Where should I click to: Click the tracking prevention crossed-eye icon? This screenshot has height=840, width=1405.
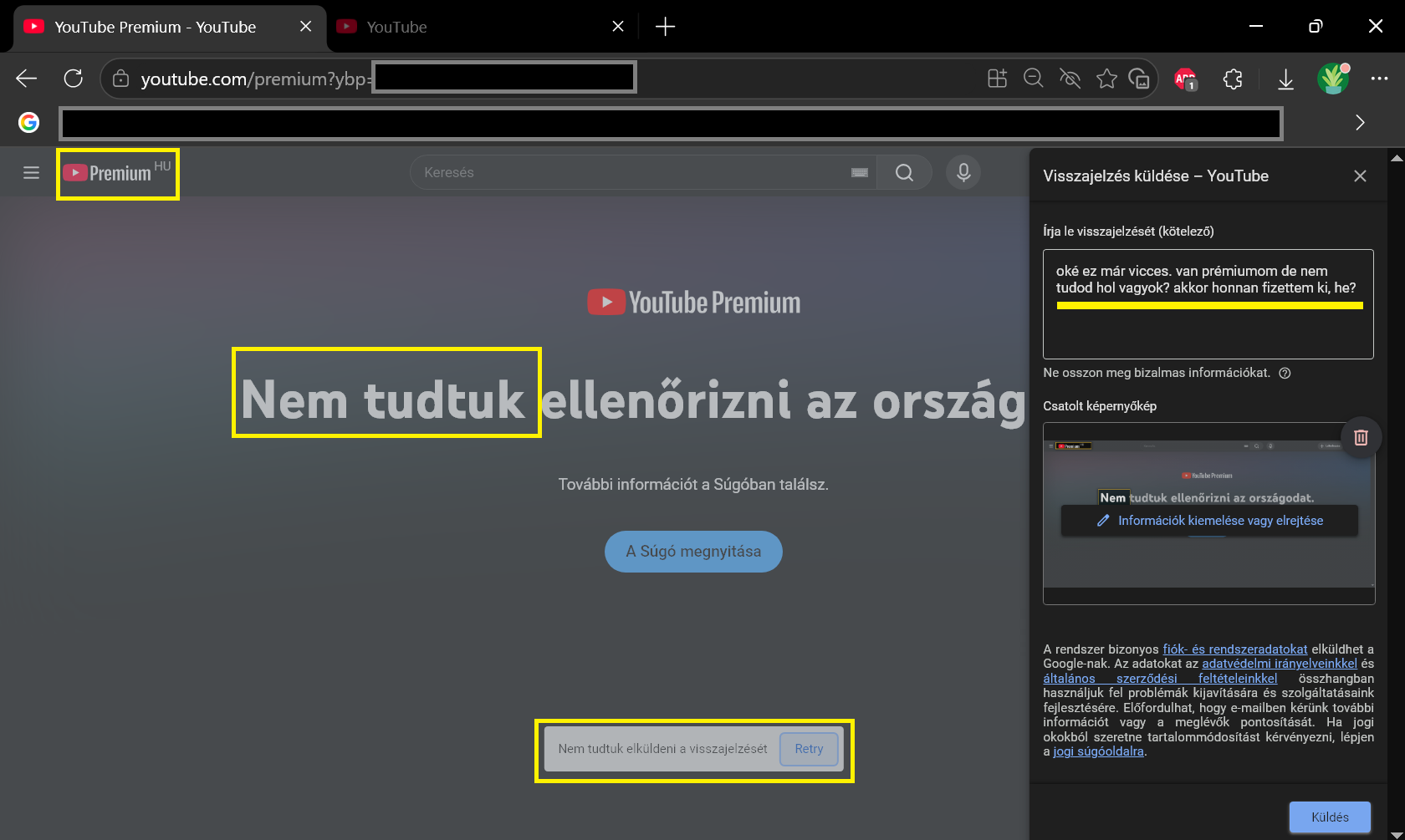click(1070, 79)
